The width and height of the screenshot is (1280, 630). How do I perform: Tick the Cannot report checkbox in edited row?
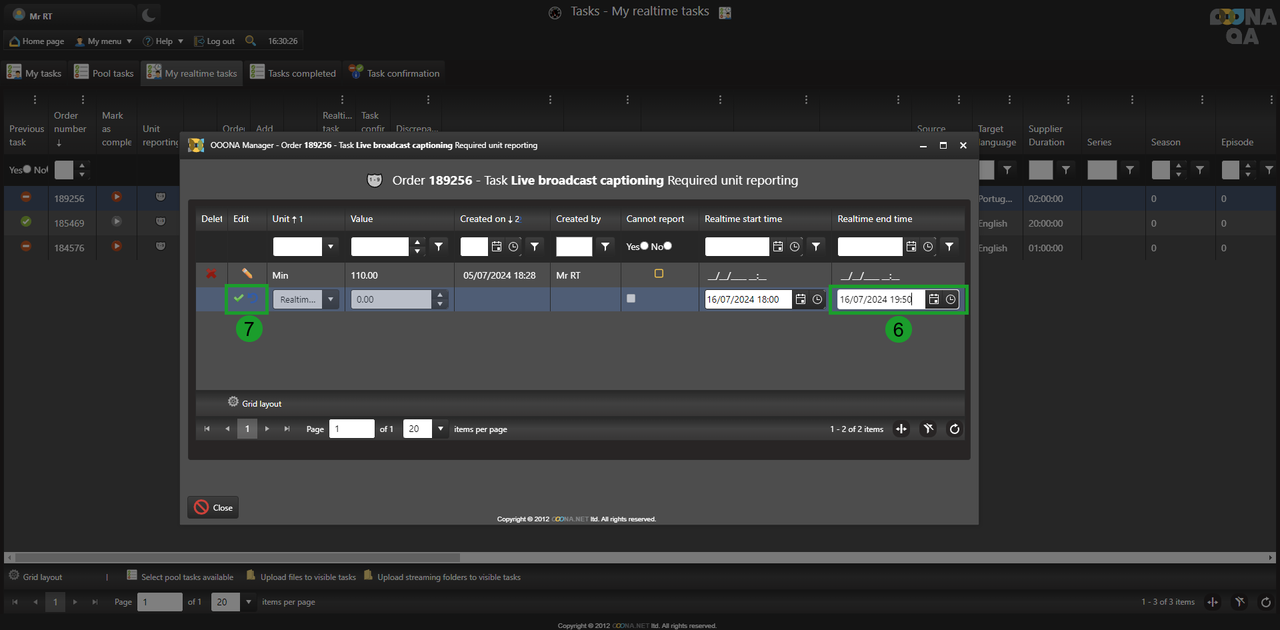click(630, 298)
